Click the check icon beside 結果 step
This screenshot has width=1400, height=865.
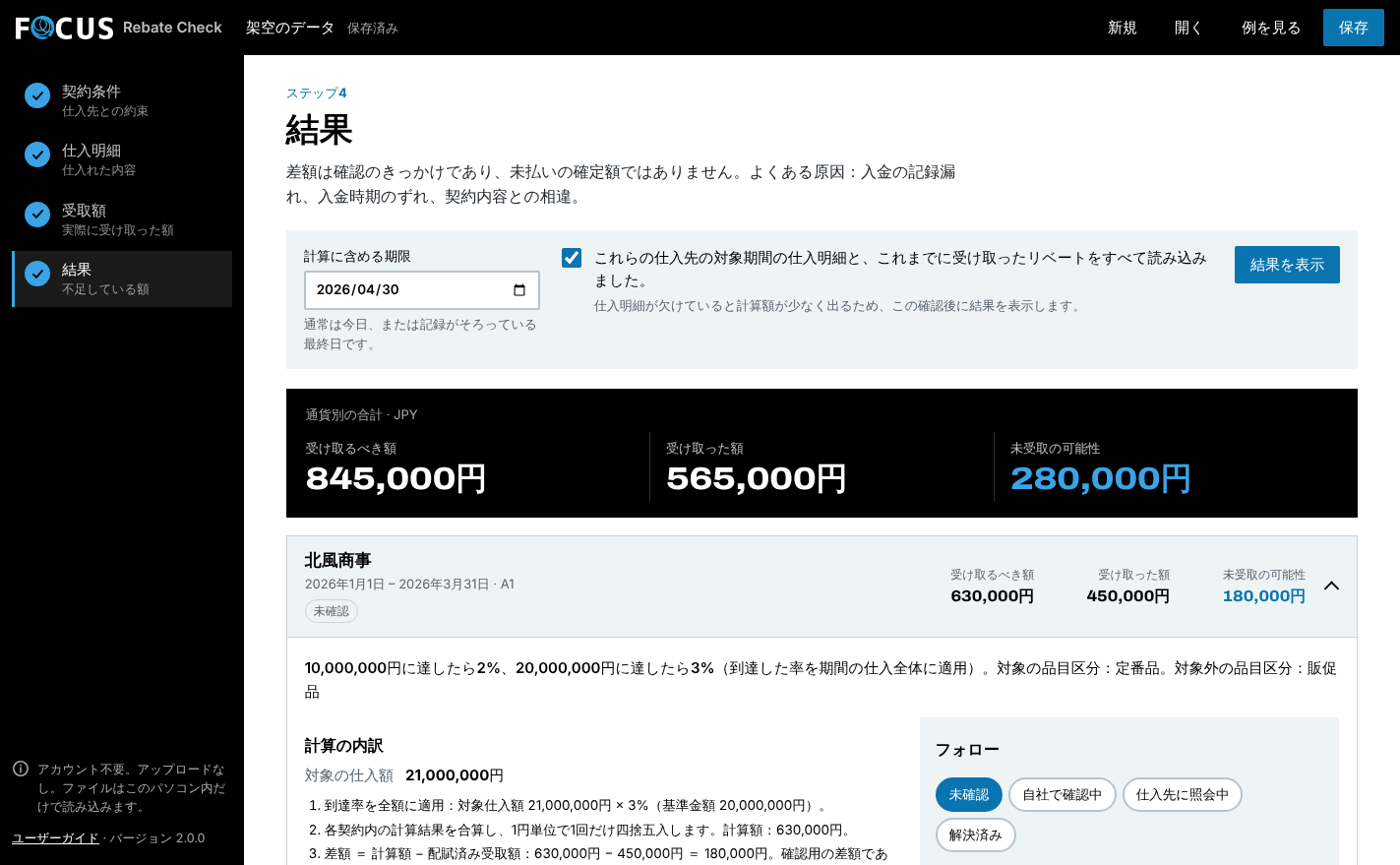[37, 274]
